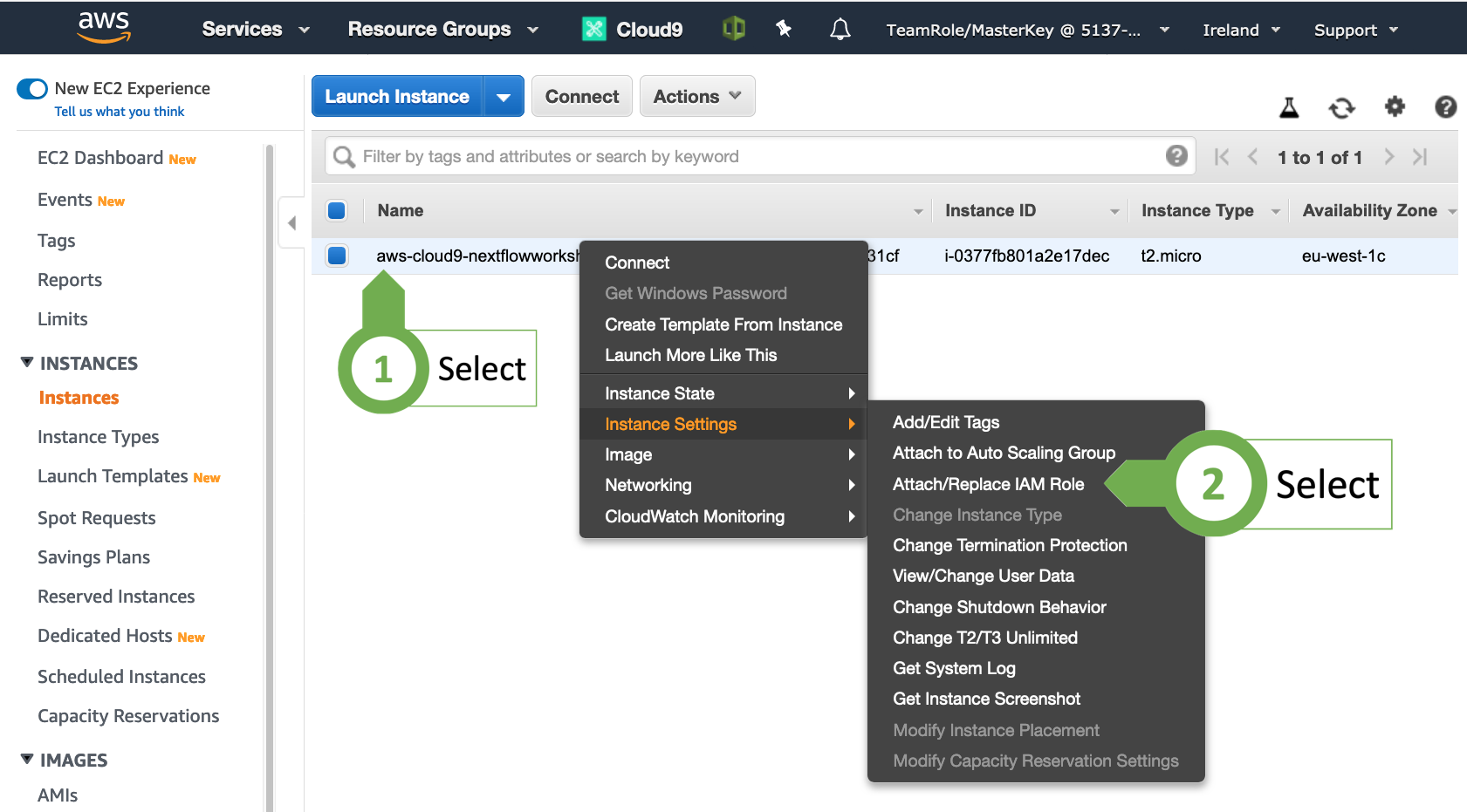
Task: Open the Ireland region dropdown
Action: tap(1241, 30)
